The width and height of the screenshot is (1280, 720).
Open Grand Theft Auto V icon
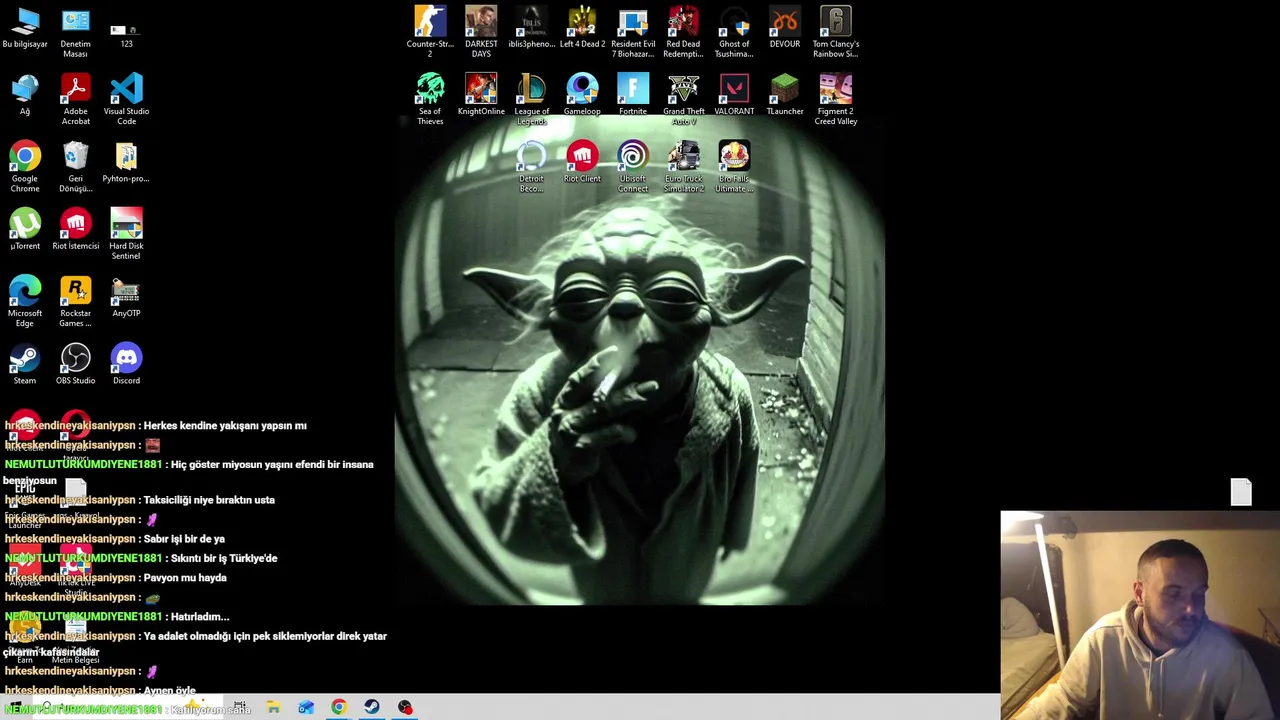point(683,100)
